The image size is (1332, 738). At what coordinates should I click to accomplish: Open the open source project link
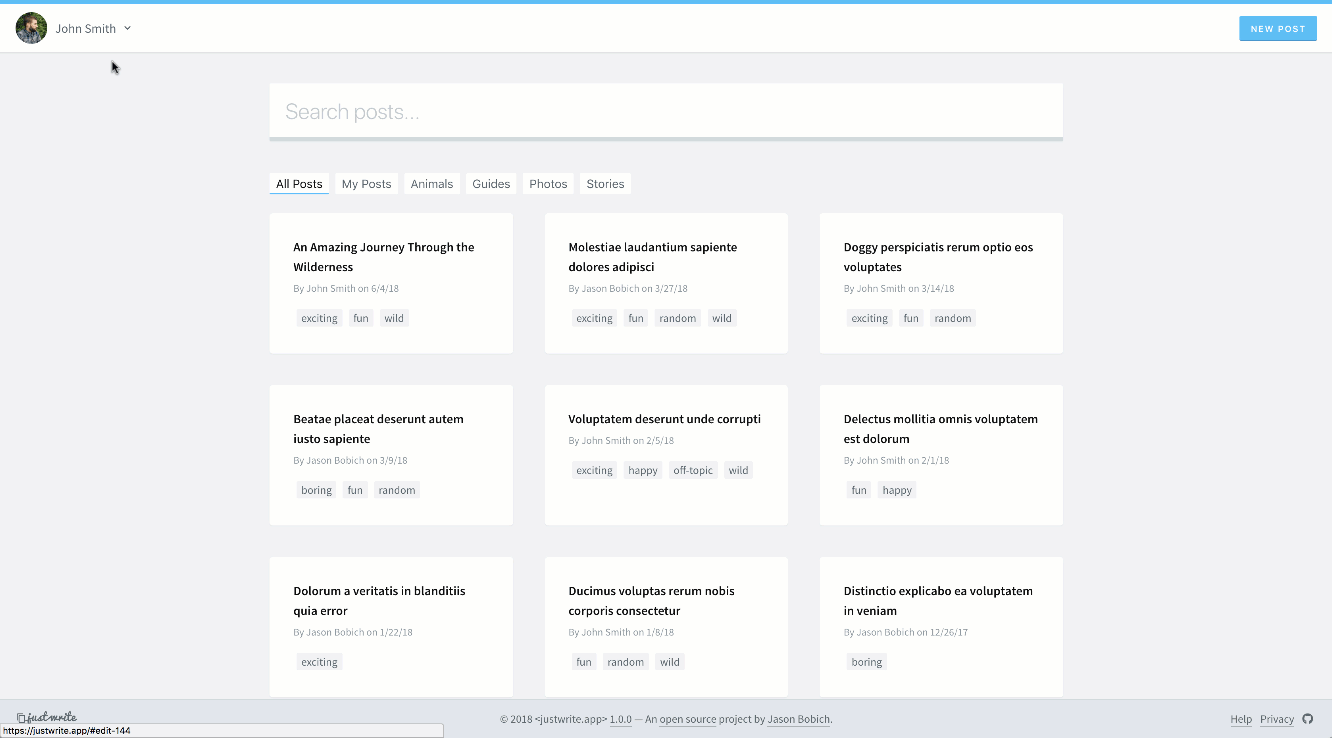coord(687,719)
